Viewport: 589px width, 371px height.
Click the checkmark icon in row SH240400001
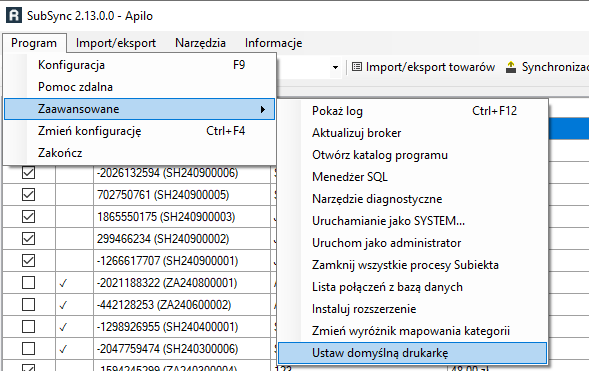click(63, 327)
